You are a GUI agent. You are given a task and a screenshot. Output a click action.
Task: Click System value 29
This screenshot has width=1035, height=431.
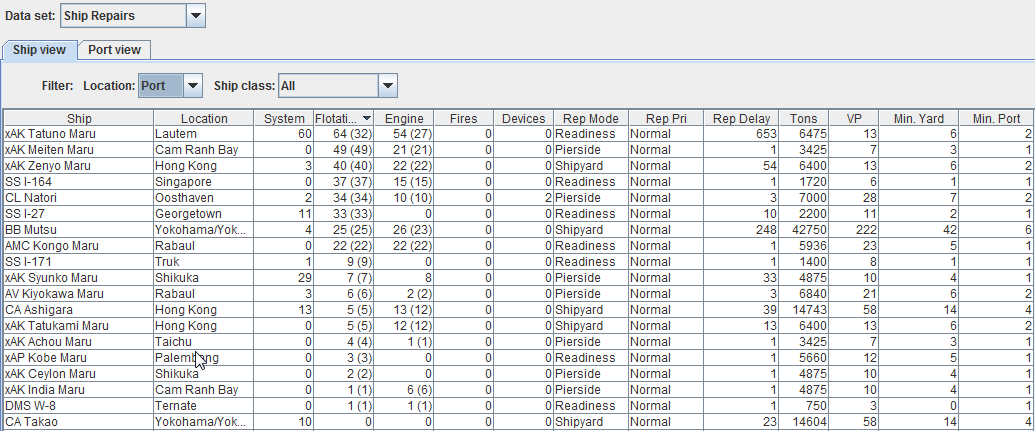coord(304,278)
